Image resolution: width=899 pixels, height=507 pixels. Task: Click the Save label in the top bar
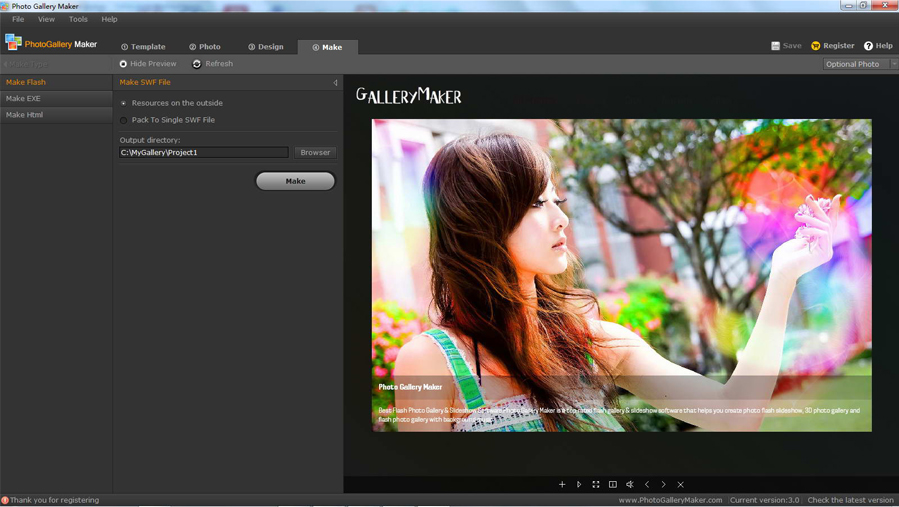[x=792, y=46]
